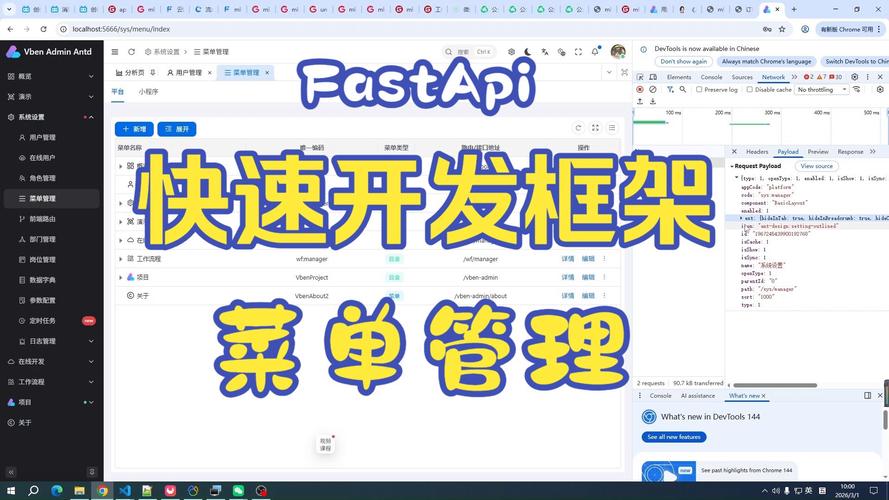
Task: Open the DevTools Elements tab
Action: (679, 77)
